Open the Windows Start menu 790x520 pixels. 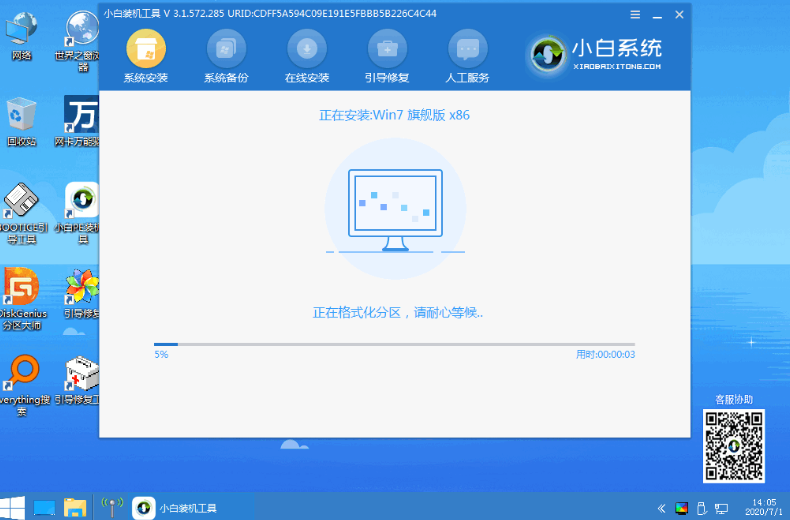[12, 507]
